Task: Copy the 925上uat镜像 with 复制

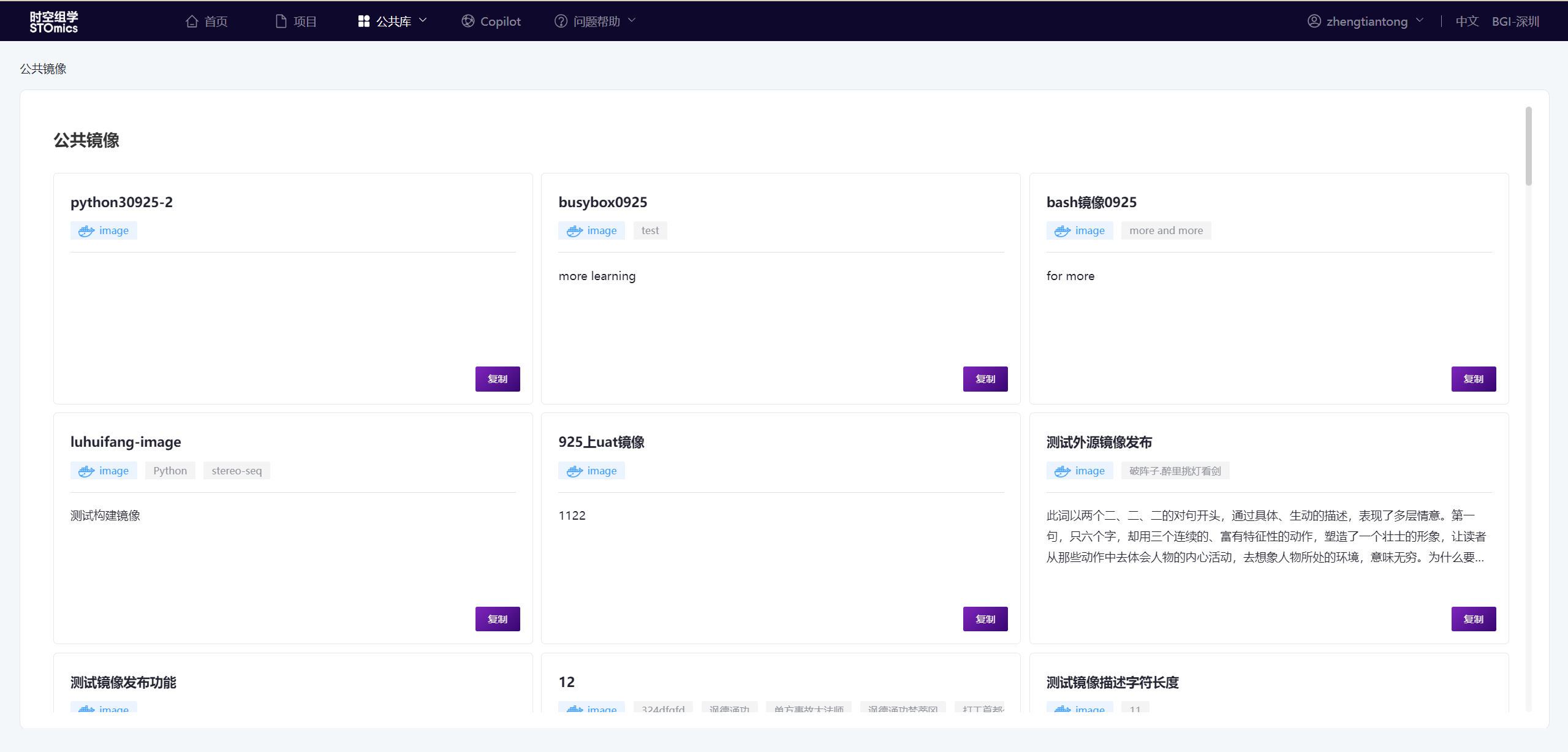Action: click(x=985, y=619)
